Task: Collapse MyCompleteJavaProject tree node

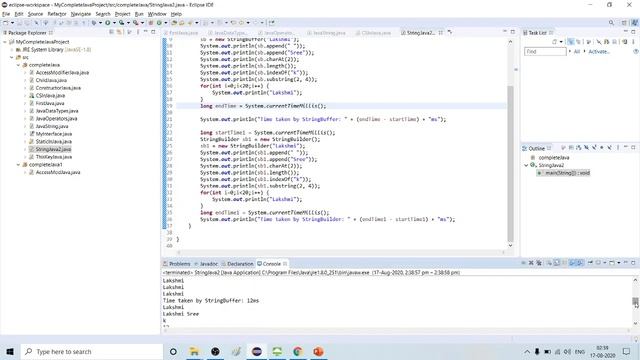Action: [x=5, y=42]
